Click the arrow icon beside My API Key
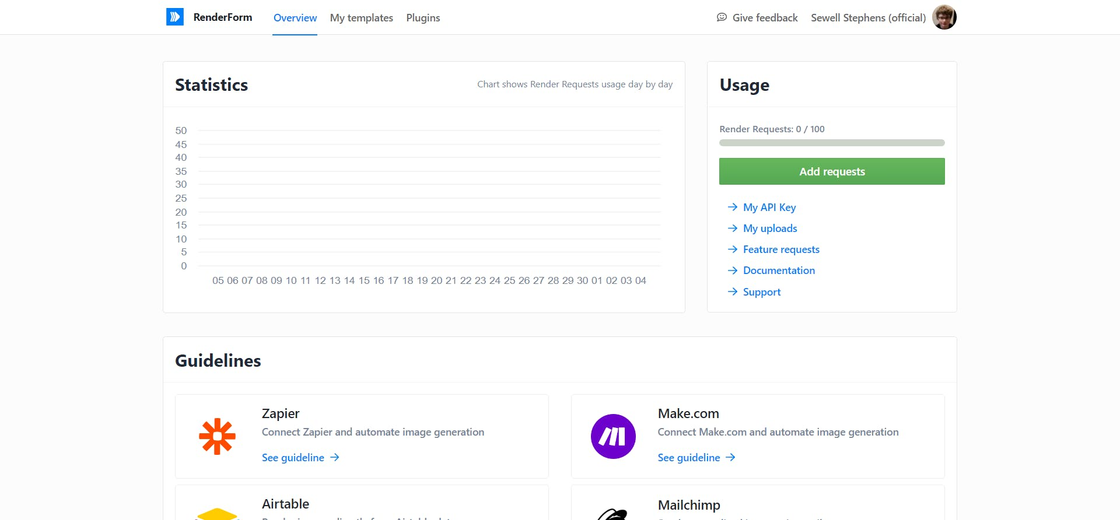 click(x=732, y=207)
